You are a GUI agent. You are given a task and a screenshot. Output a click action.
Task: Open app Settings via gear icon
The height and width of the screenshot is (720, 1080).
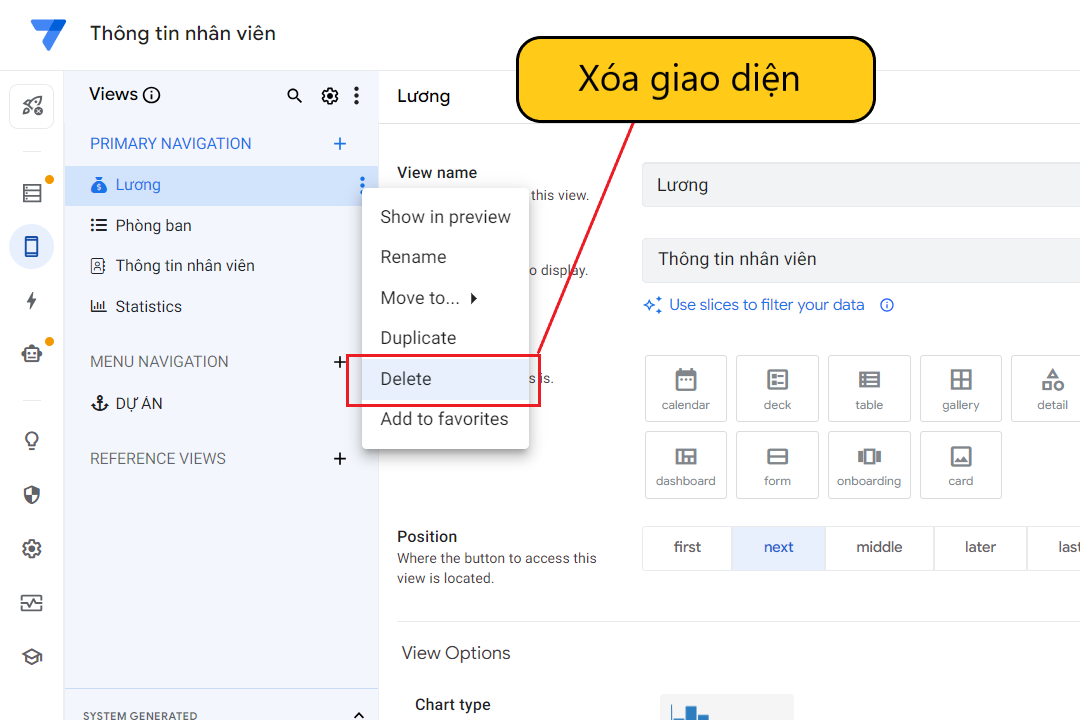click(x=31, y=548)
